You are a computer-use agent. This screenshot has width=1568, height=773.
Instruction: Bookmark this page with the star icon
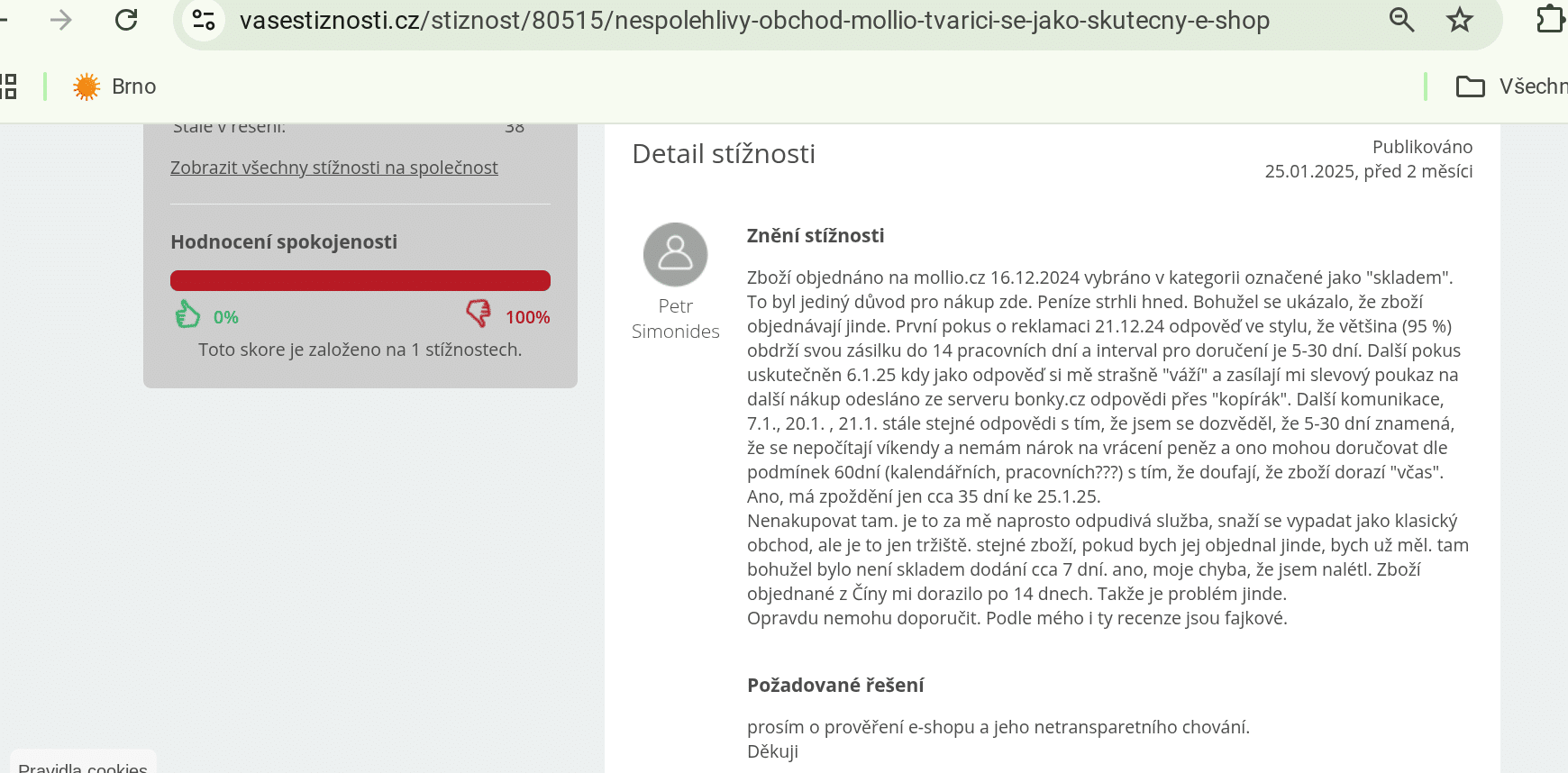click(x=1460, y=20)
